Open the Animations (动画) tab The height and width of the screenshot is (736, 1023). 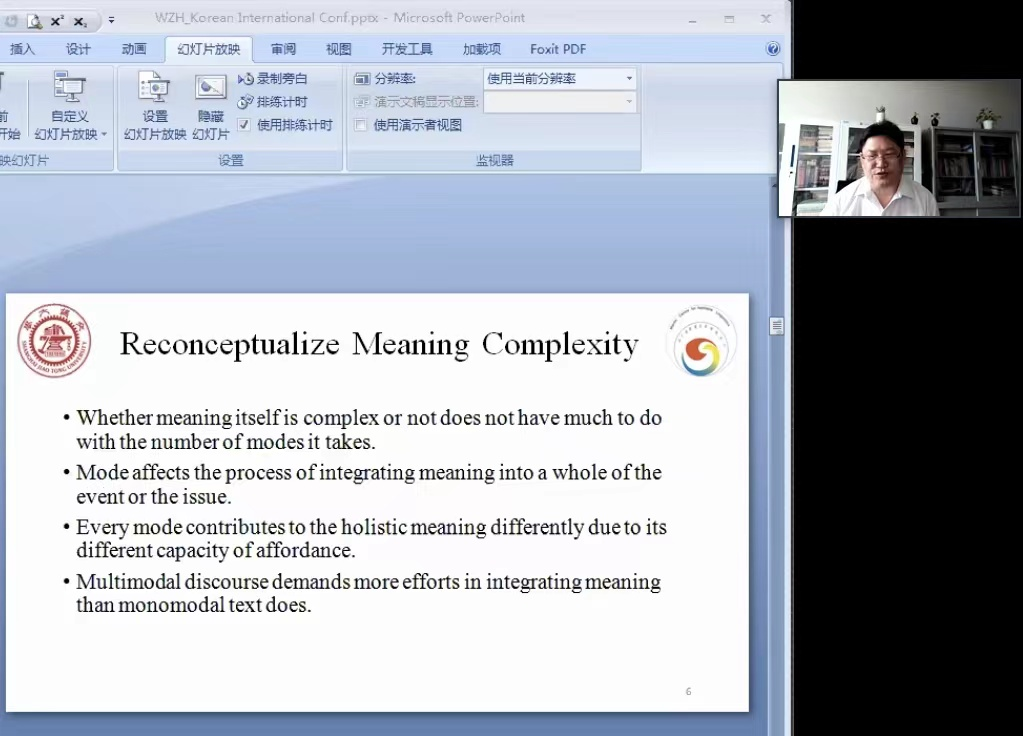[134, 49]
